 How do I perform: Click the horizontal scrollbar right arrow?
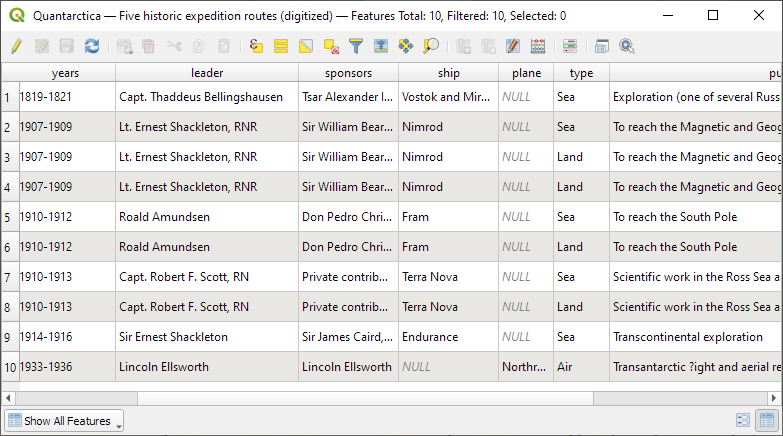pos(774,398)
